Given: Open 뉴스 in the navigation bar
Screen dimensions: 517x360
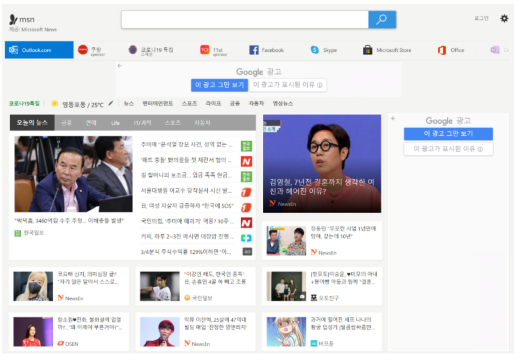Looking at the screenshot, I should click(x=129, y=104).
